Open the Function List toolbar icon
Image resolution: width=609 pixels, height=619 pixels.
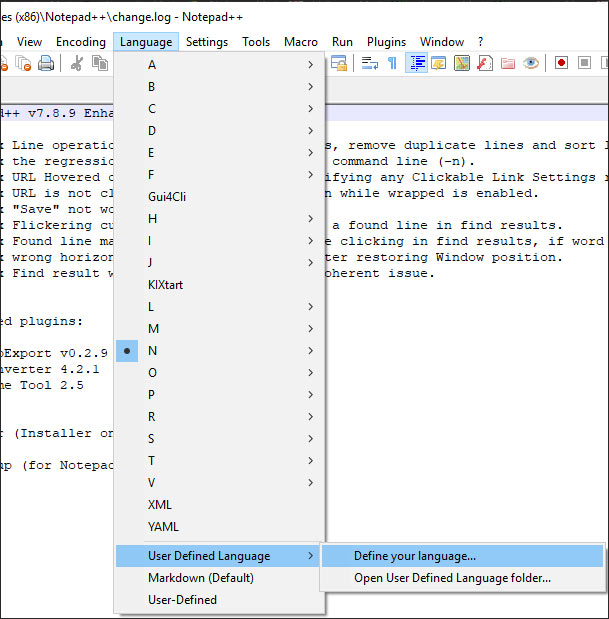(485, 63)
